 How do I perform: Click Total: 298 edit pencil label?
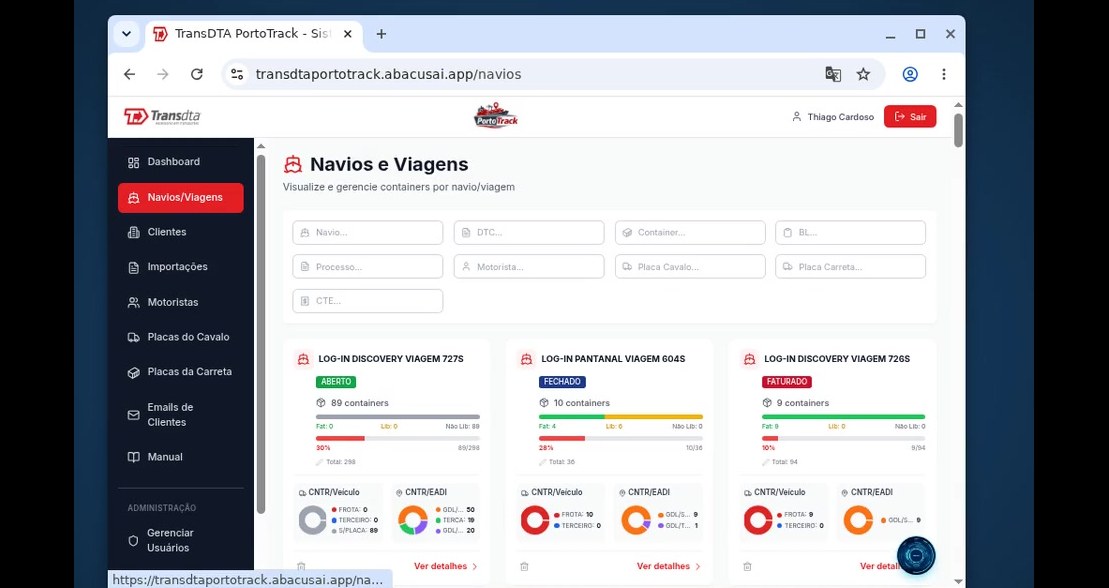point(336,462)
